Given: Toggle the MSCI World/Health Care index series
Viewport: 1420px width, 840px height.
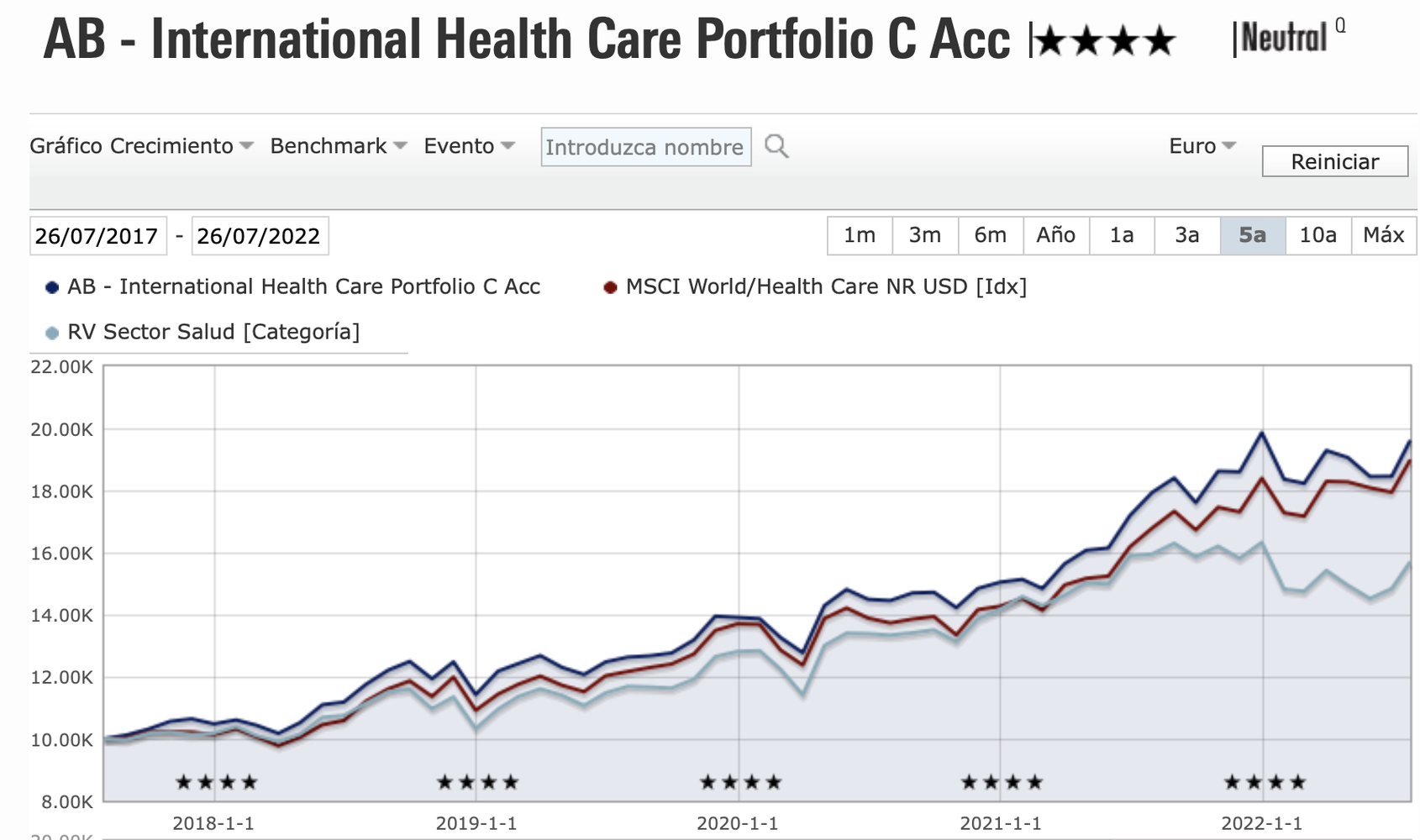Looking at the screenshot, I should [x=815, y=287].
